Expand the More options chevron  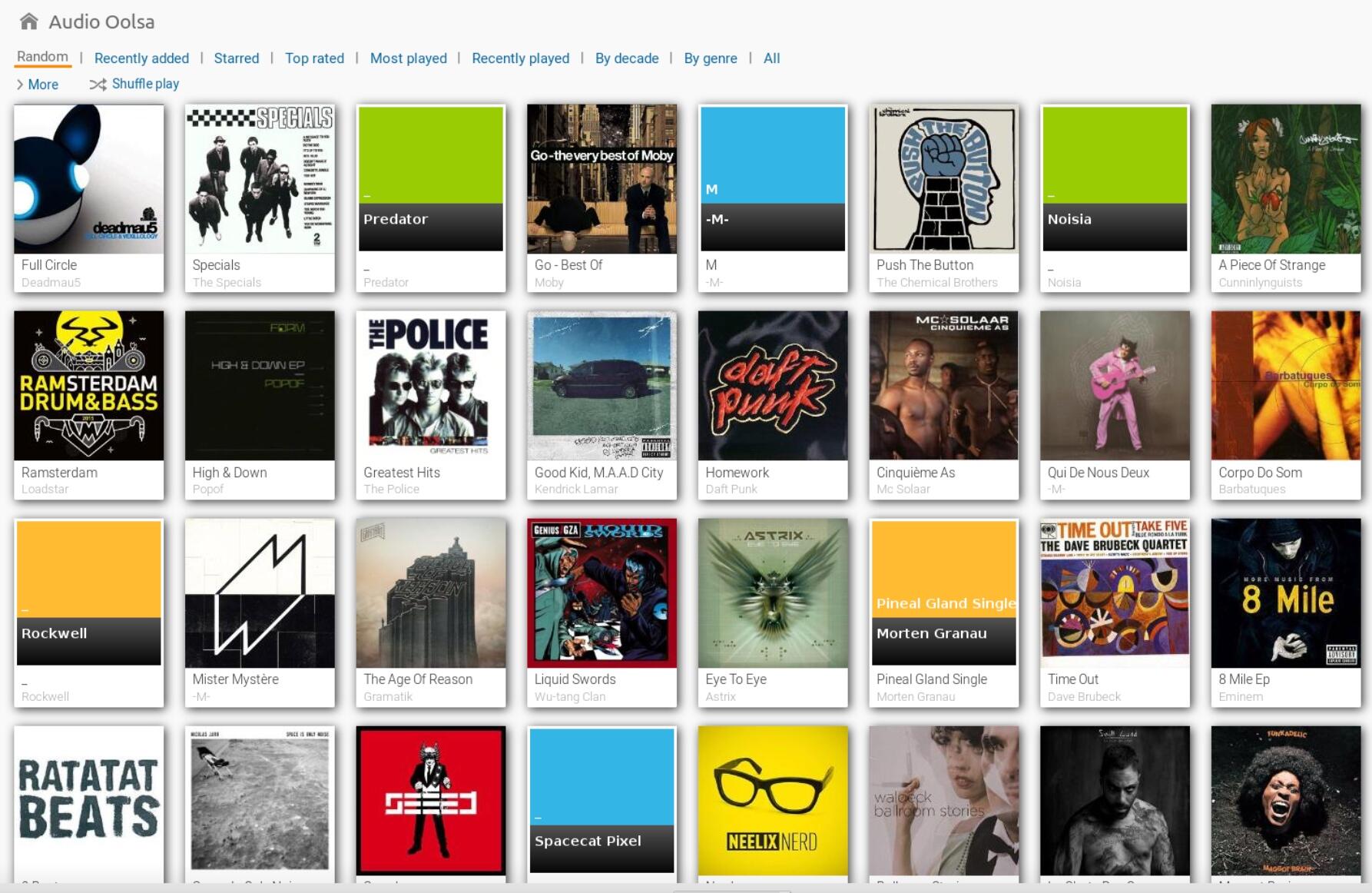tap(20, 85)
